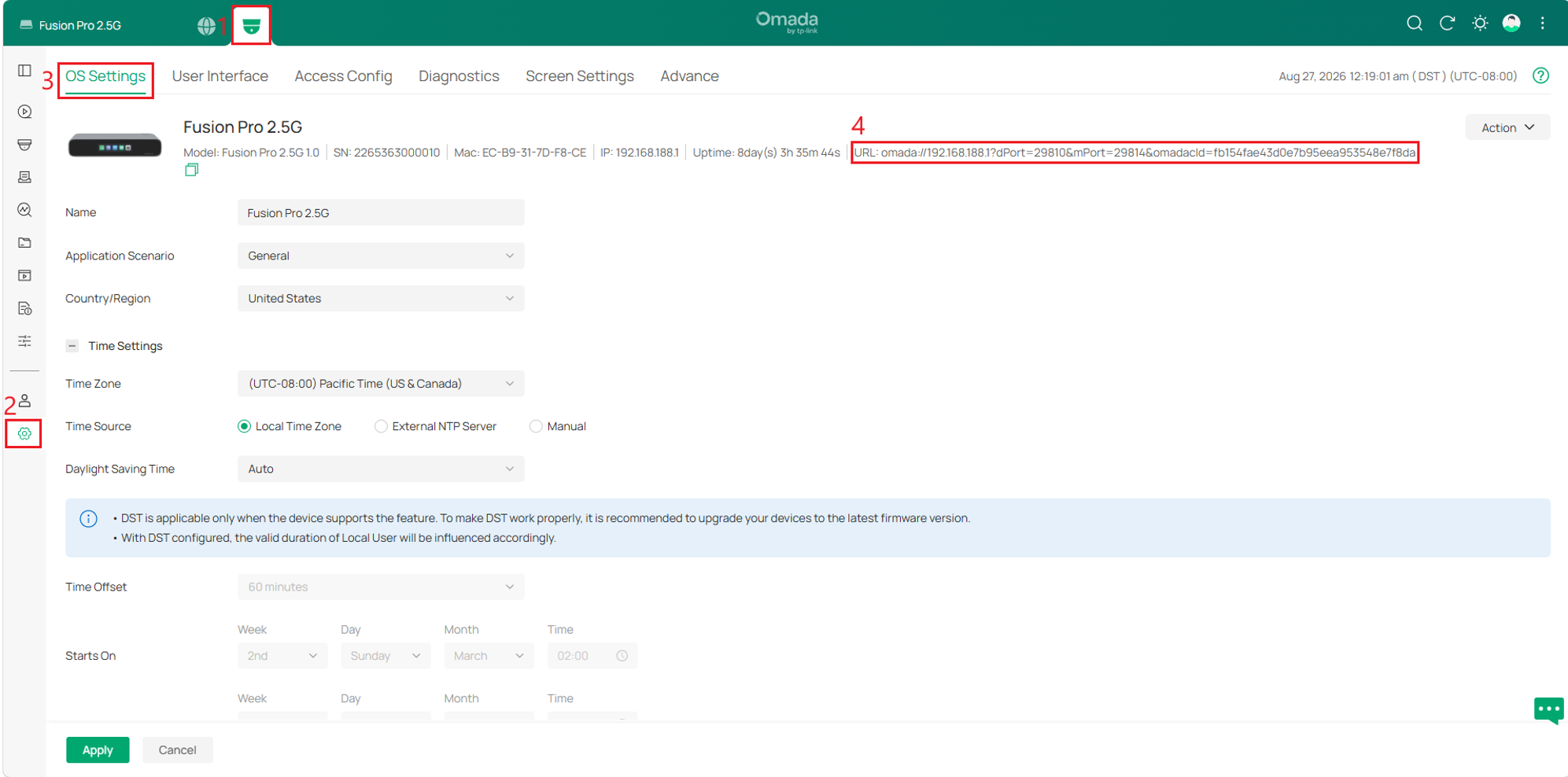Open the Starts On Month March dropdown
The height and width of the screenshot is (777, 1568).
tap(489, 656)
